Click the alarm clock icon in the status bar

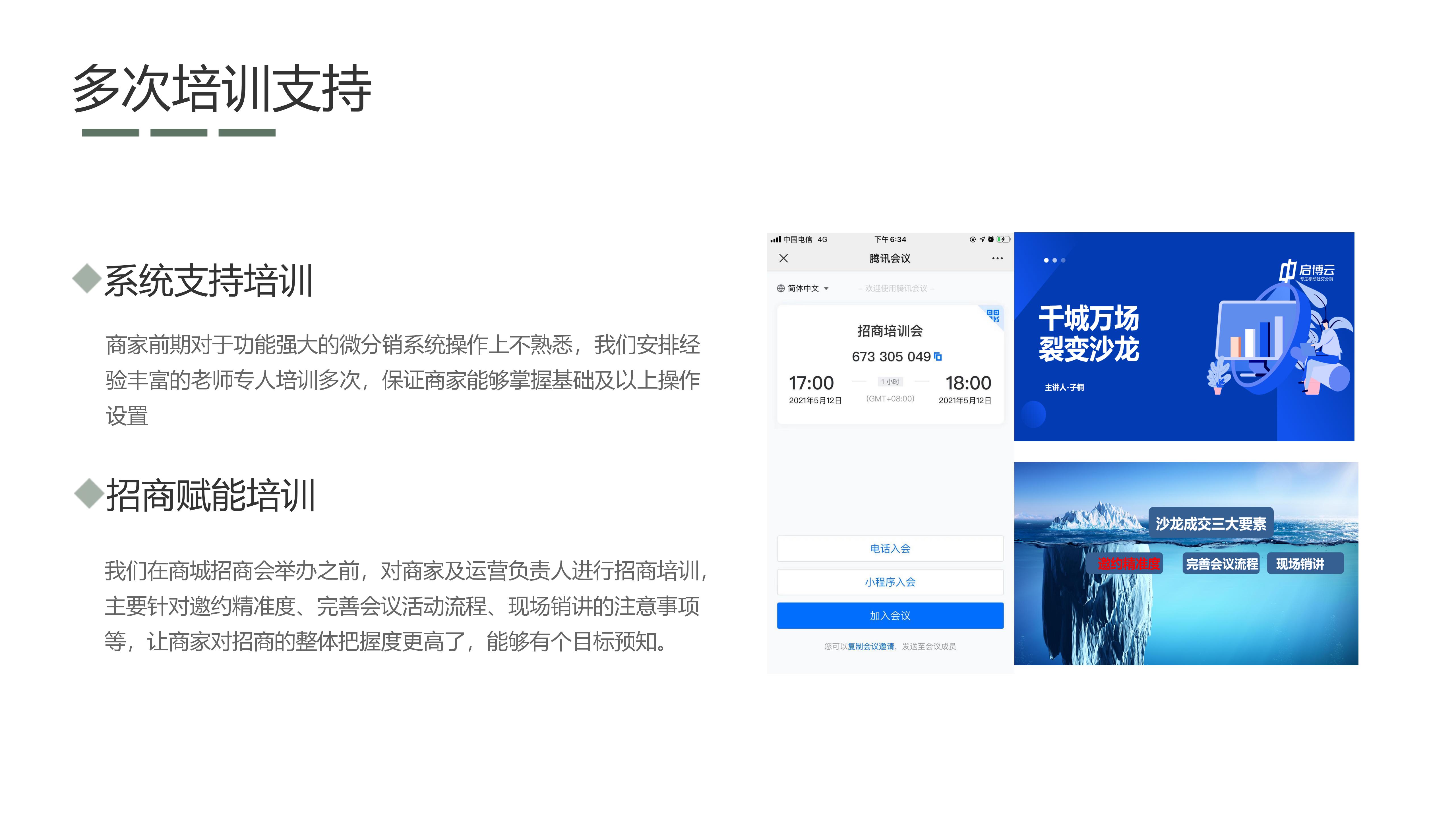990,240
